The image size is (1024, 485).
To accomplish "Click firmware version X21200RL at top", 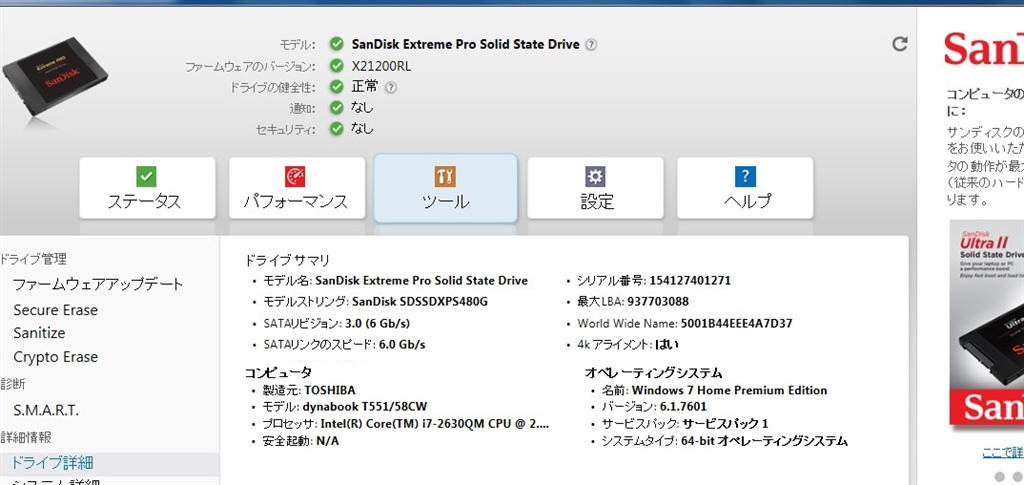I will [x=381, y=66].
